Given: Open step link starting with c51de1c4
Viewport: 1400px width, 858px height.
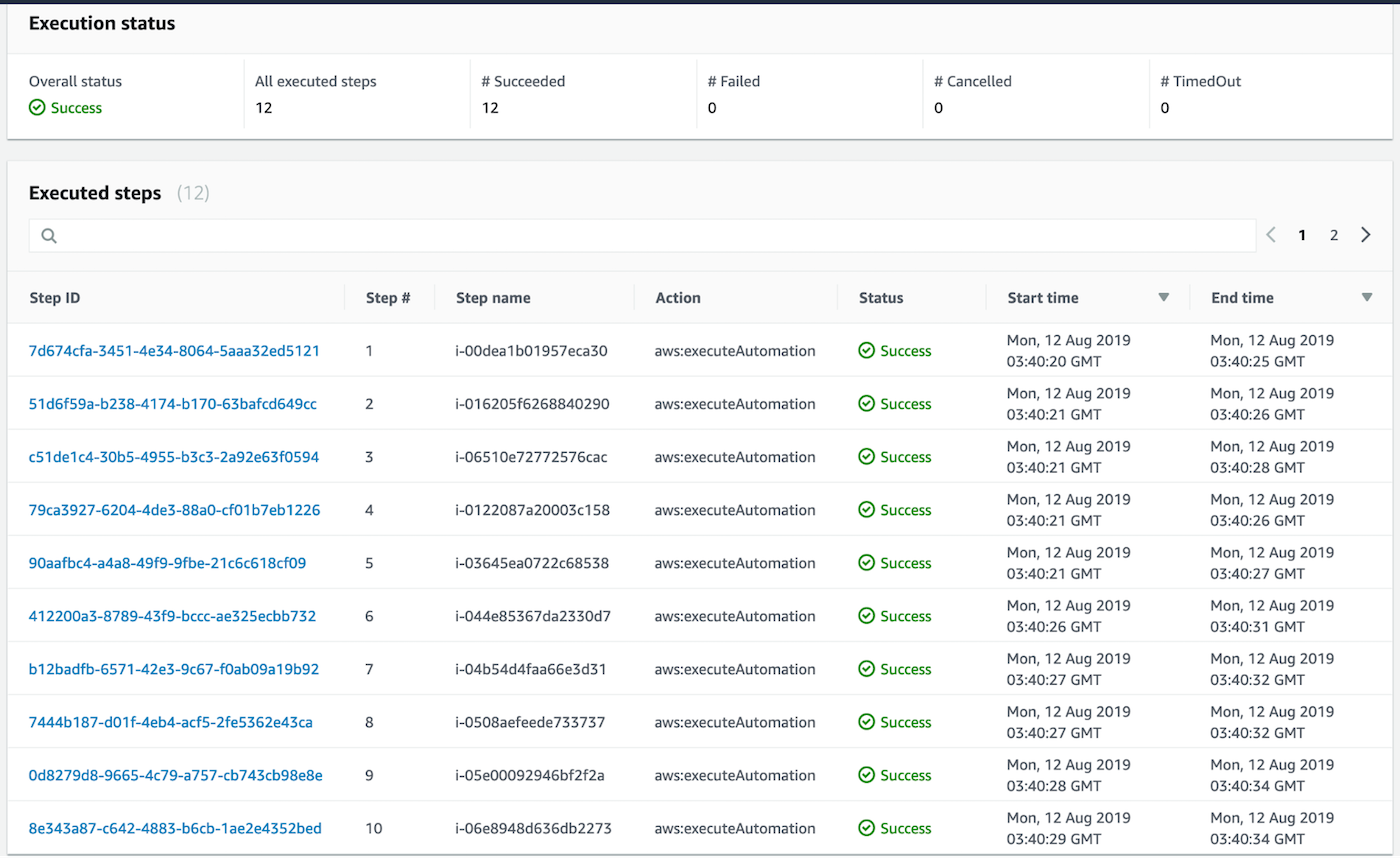Looking at the screenshot, I should click(x=174, y=457).
